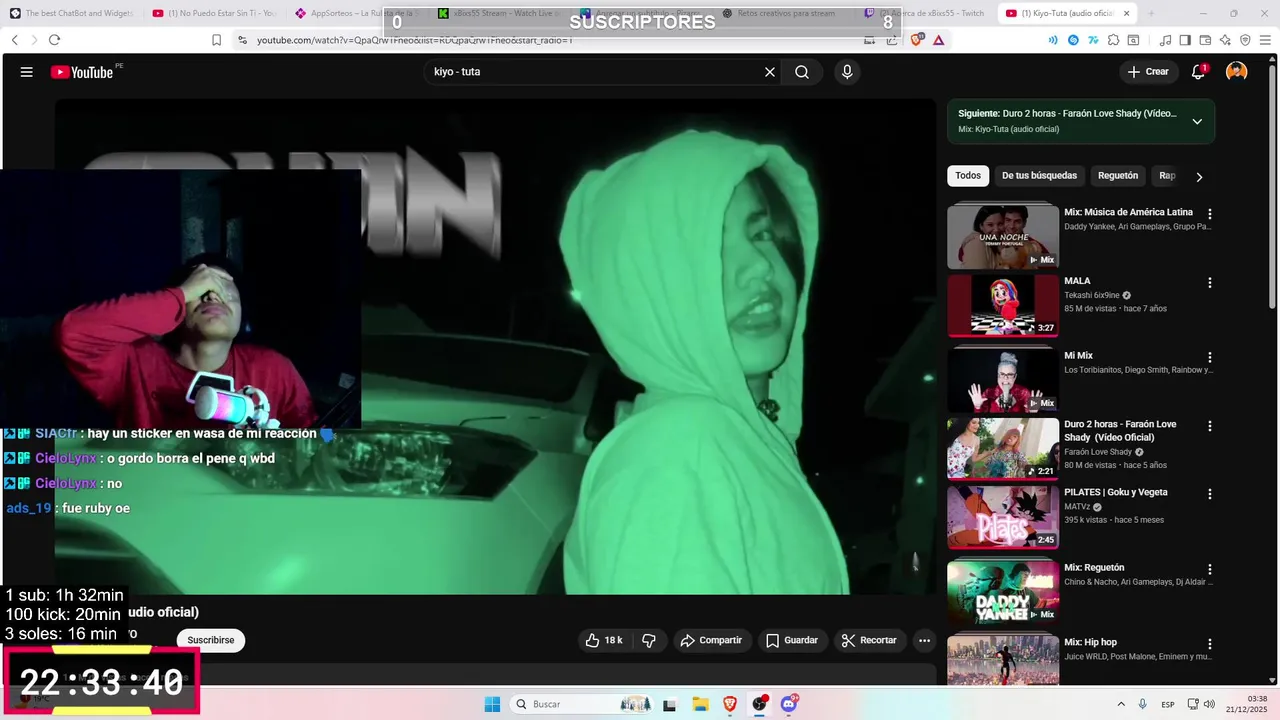Open the Brave VPN shield icon
The height and width of the screenshot is (720, 1280).
click(x=1245, y=40)
